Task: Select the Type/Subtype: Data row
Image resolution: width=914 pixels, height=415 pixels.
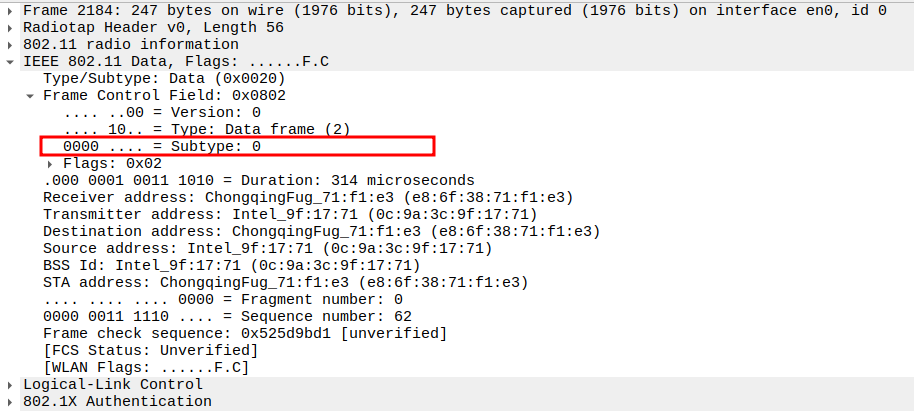Action: coord(165,79)
